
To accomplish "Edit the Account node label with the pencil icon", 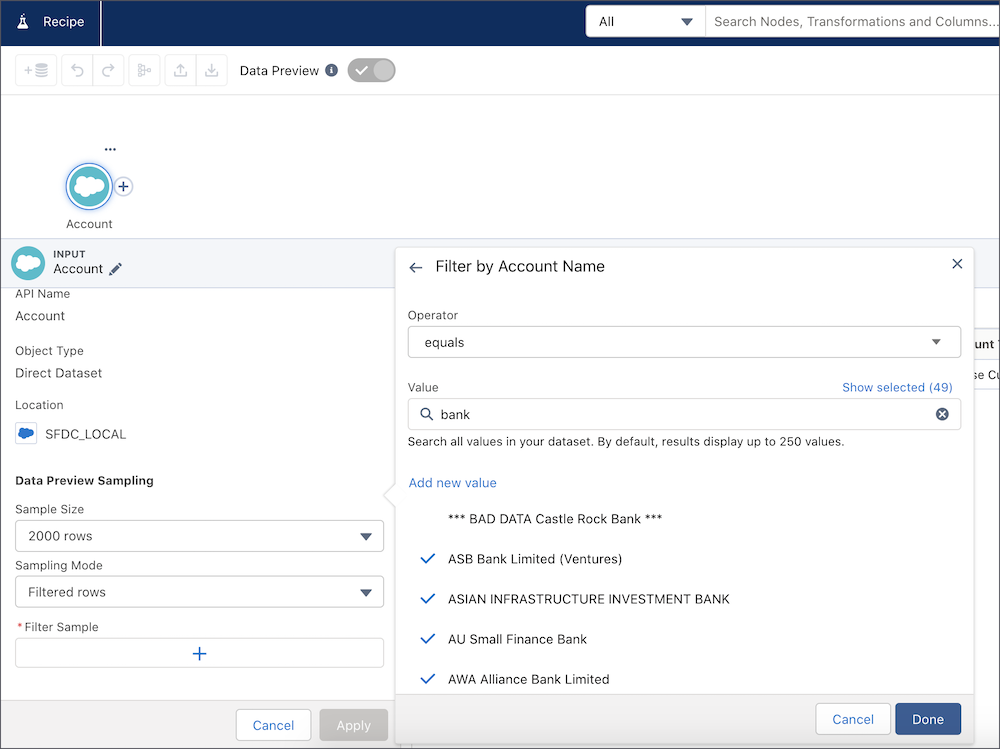I will [x=116, y=270].
